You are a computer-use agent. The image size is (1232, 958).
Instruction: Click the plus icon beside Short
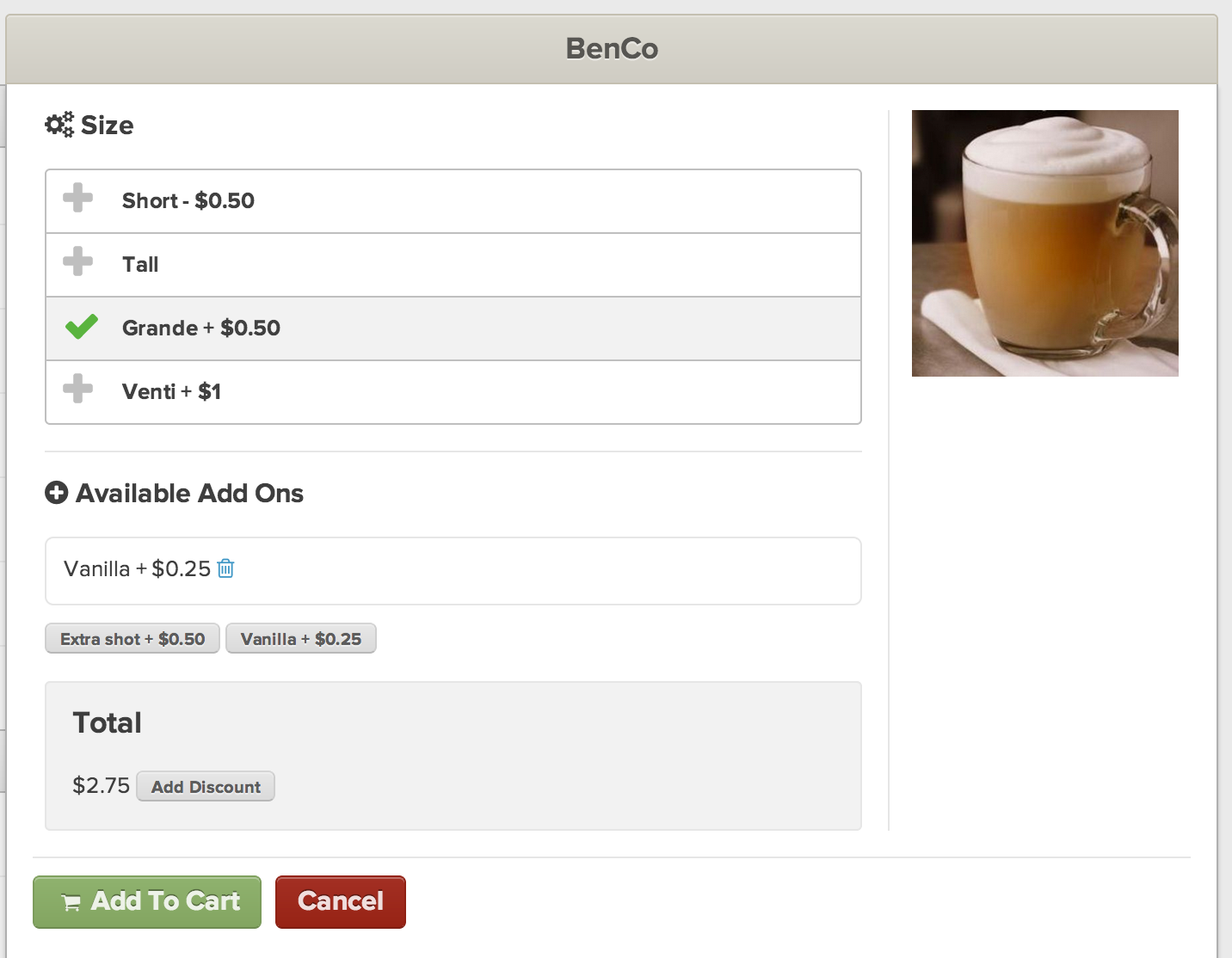[x=77, y=198]
